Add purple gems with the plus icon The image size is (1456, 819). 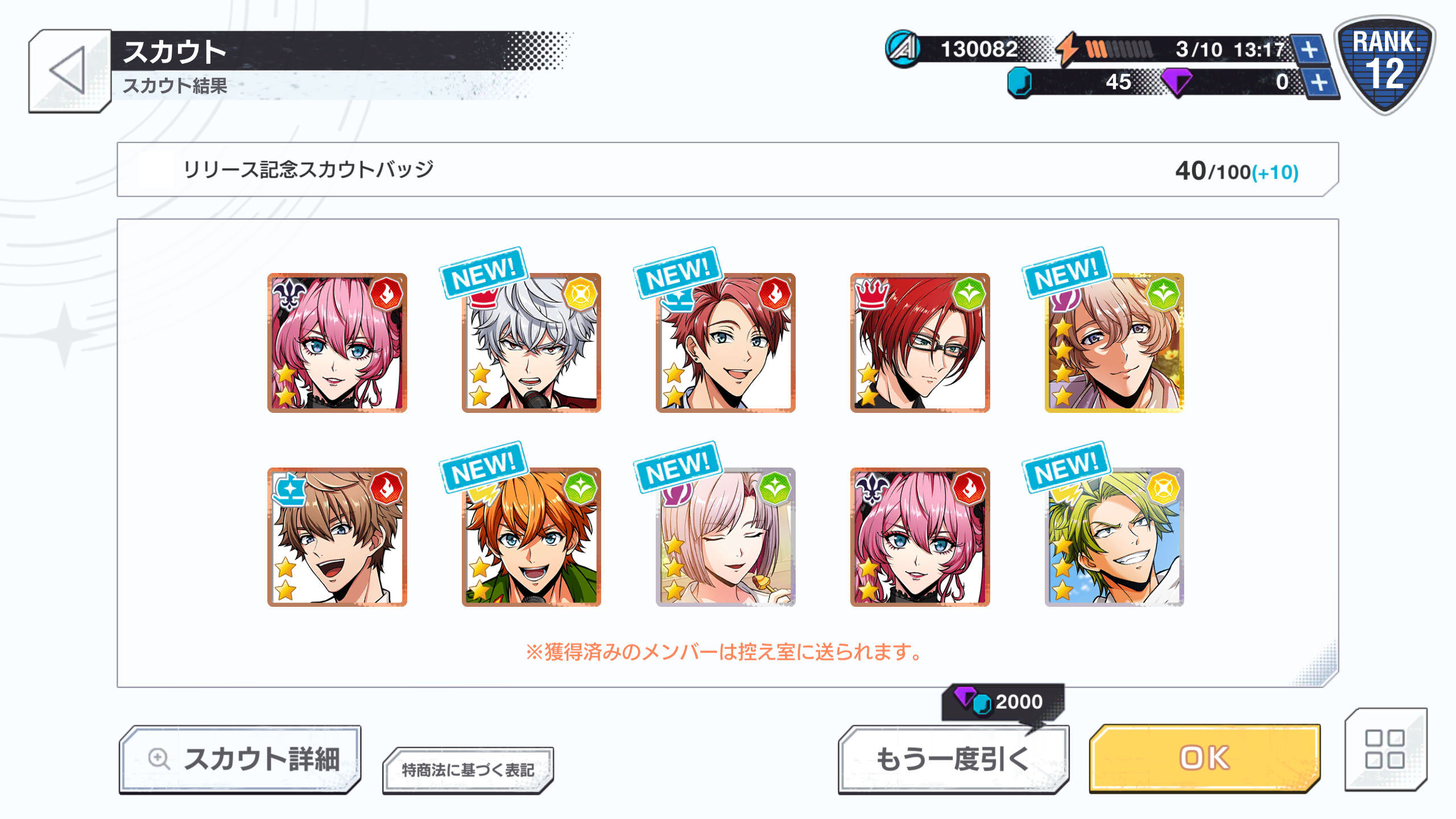(1319, 83)
